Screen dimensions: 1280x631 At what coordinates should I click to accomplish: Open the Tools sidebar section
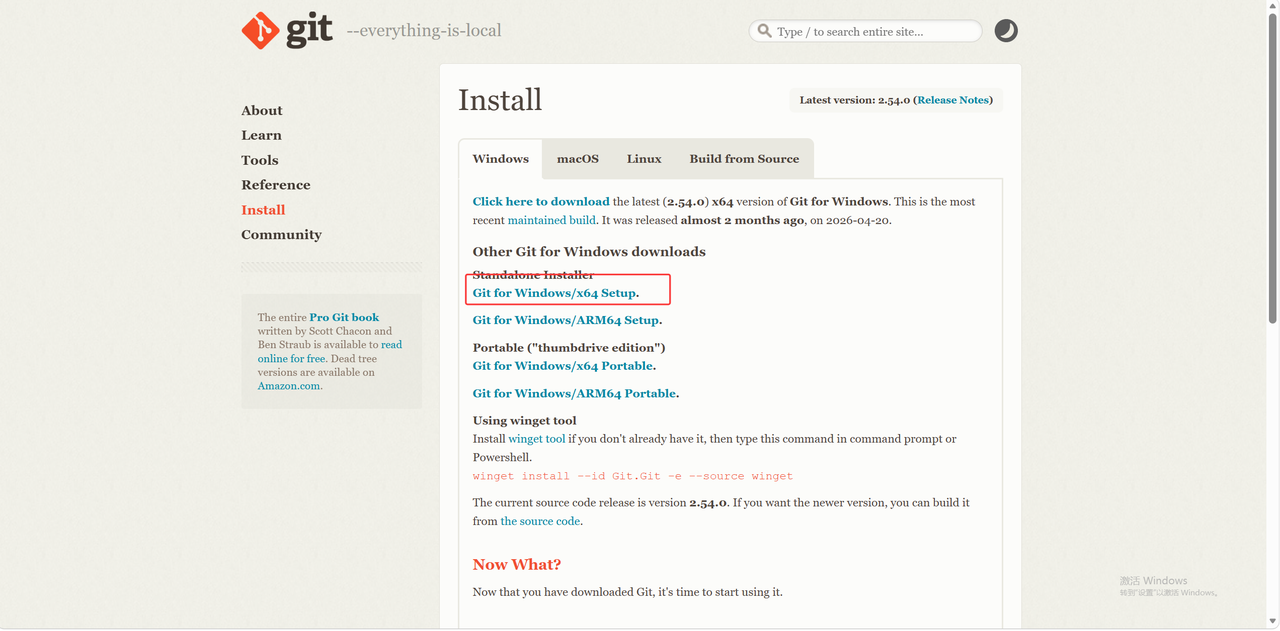[x=260, y=160]
